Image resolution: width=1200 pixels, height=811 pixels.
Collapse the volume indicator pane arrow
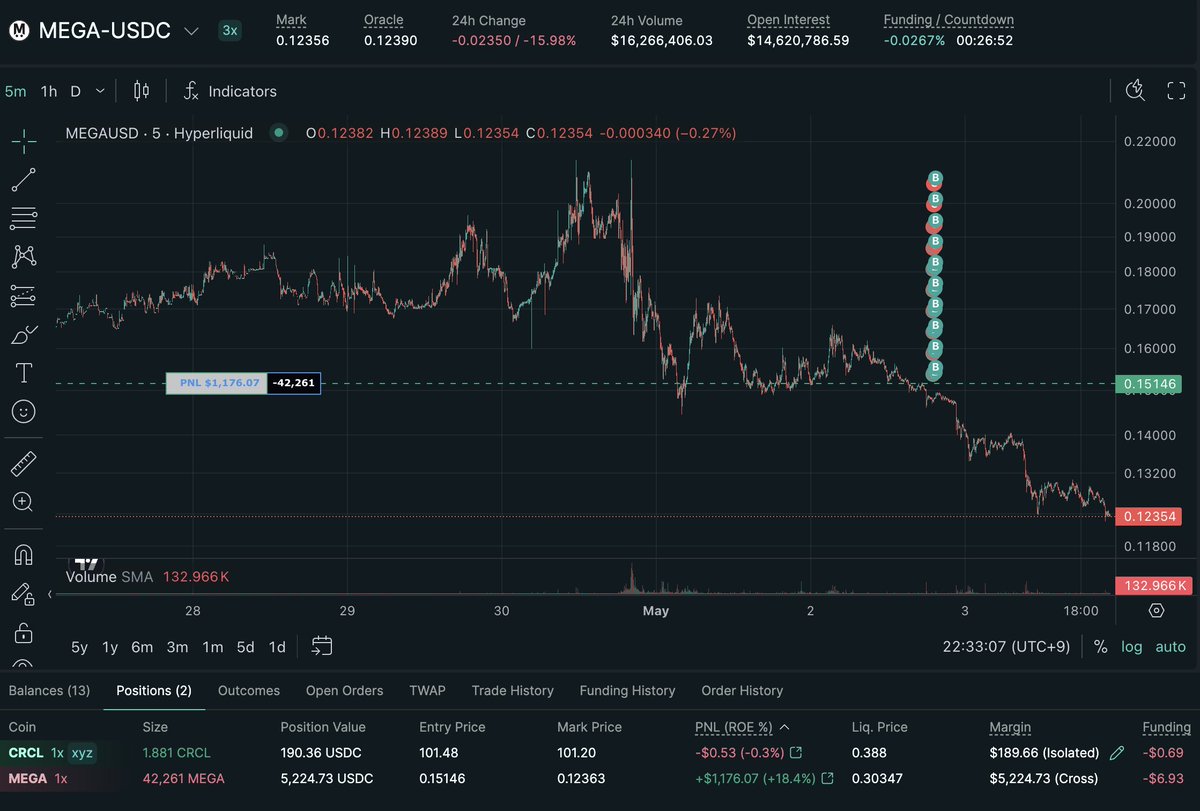(51, 594)
